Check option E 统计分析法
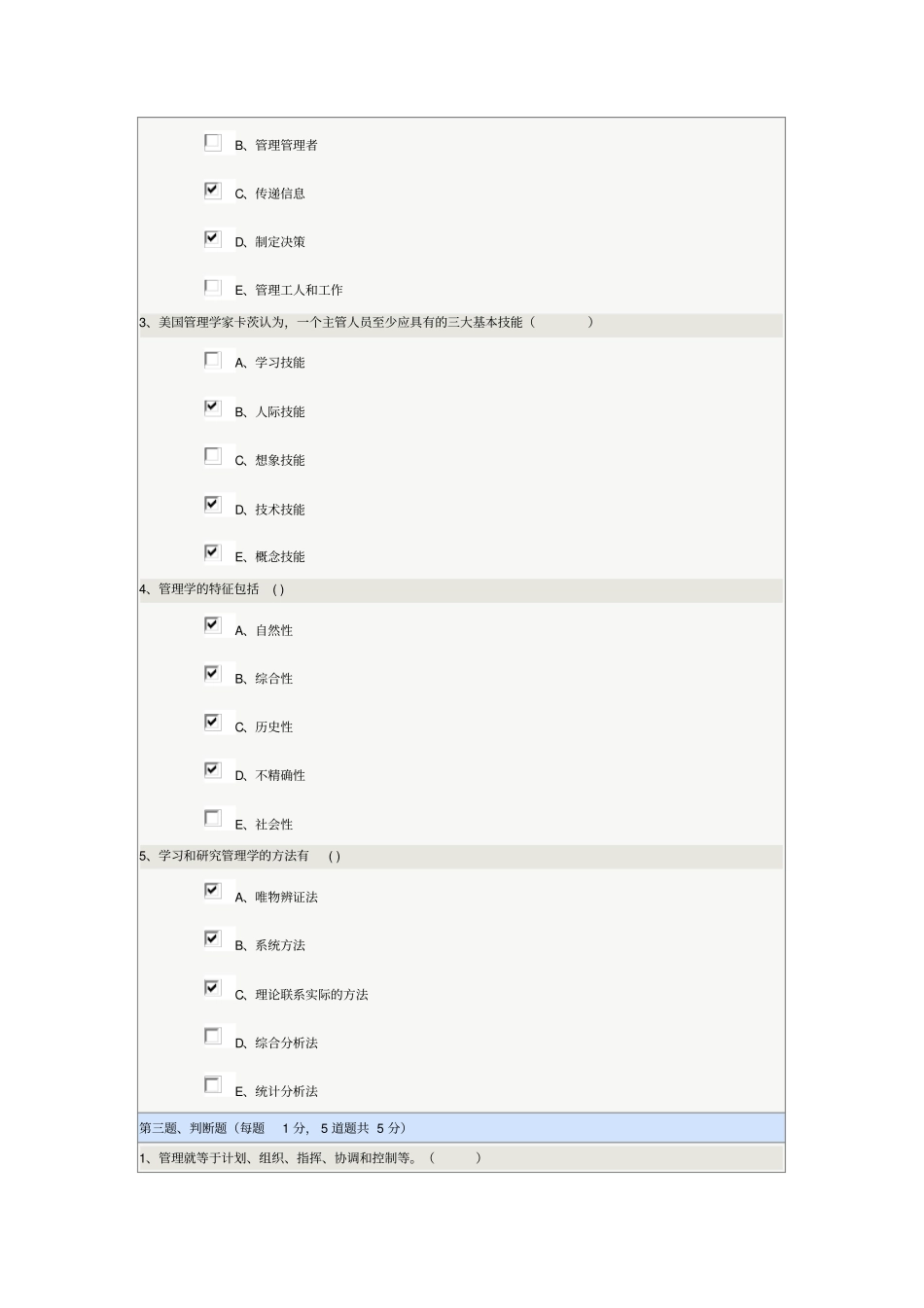924x1308 pixels. click(x=213, y=1085)
